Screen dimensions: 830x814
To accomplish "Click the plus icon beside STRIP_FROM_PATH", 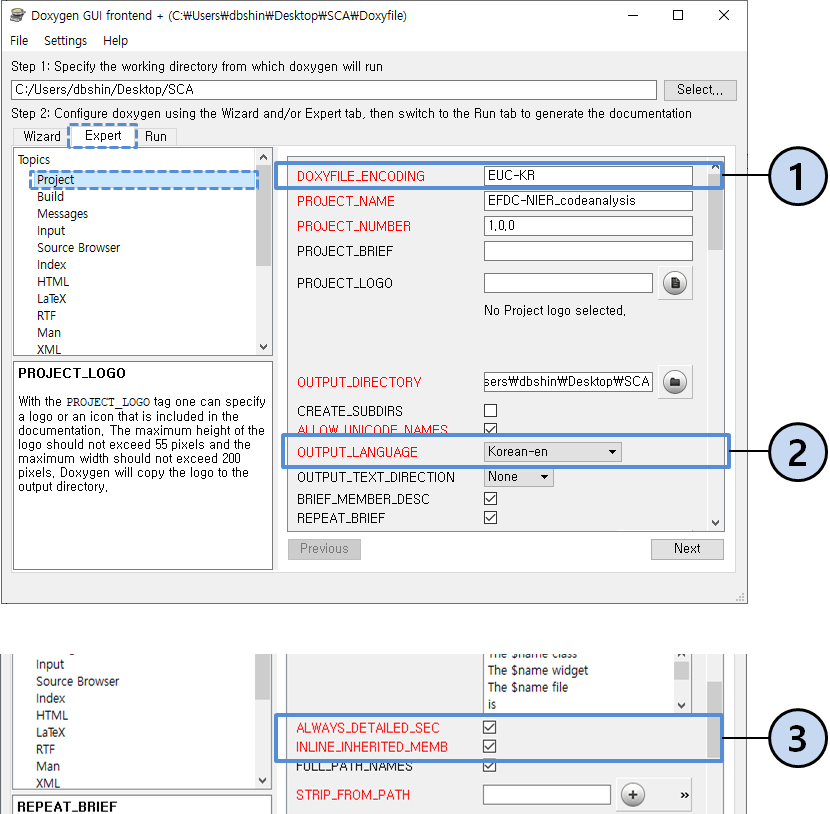I will (x=633, y=794).
